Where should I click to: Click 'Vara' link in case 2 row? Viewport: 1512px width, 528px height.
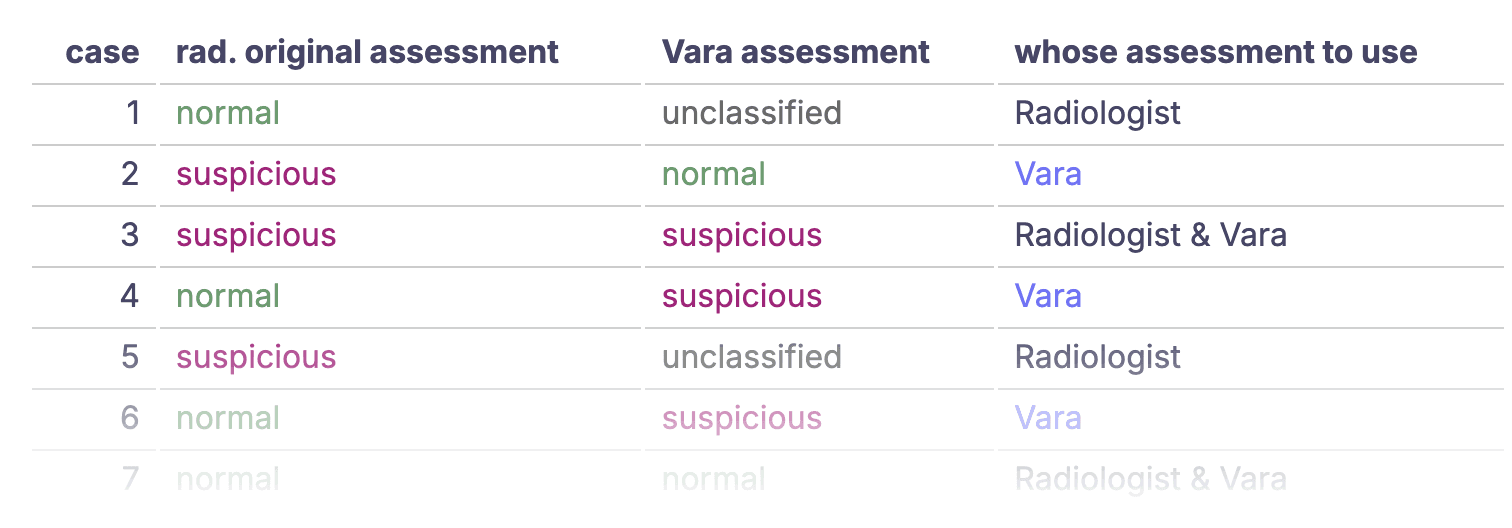coord(1048,174)
